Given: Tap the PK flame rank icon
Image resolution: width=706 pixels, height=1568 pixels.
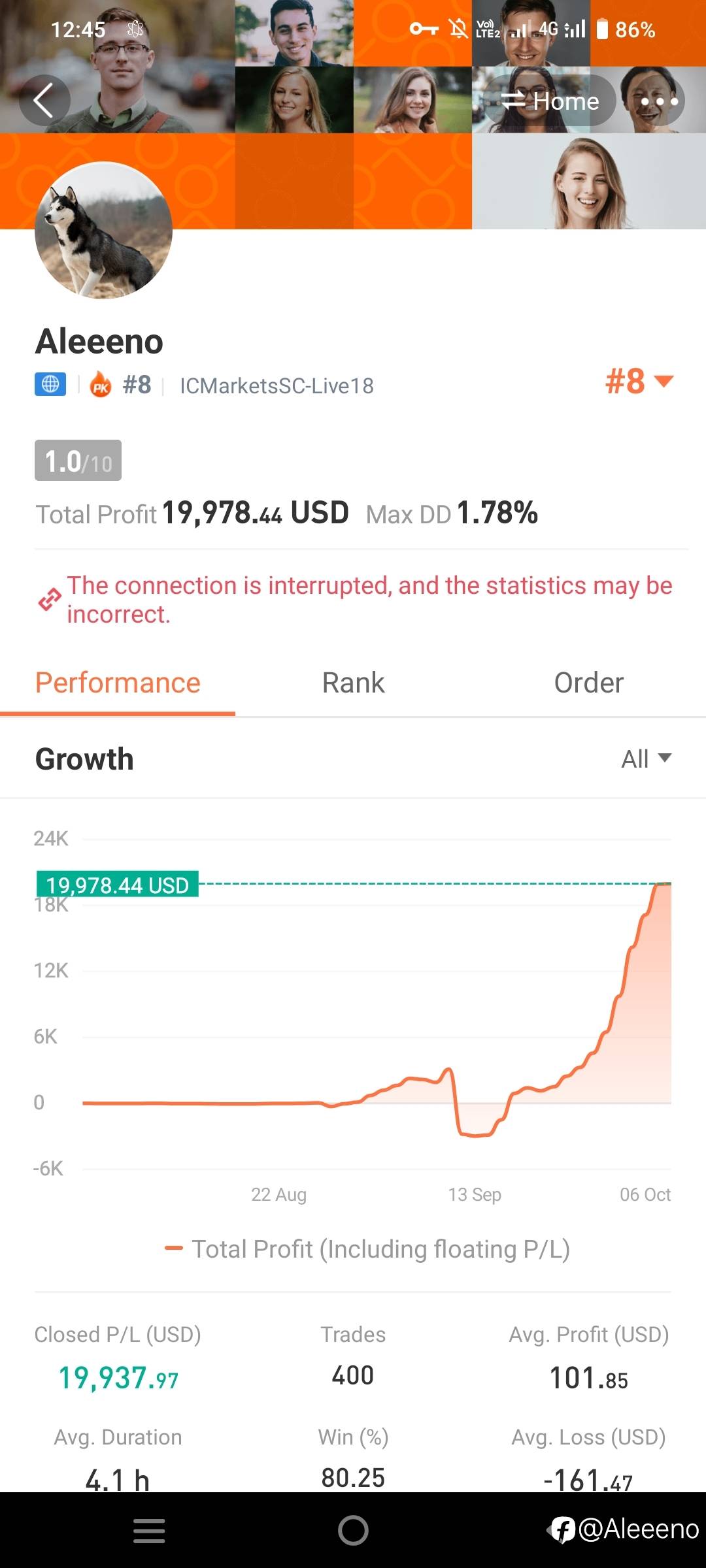Looking at the screenshot, I should point(101,385).
